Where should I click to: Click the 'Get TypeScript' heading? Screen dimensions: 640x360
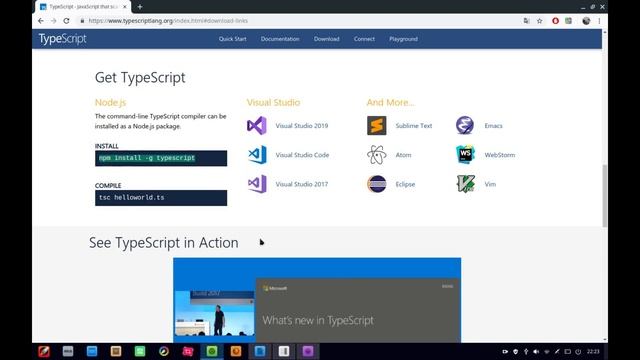[140, 78]
